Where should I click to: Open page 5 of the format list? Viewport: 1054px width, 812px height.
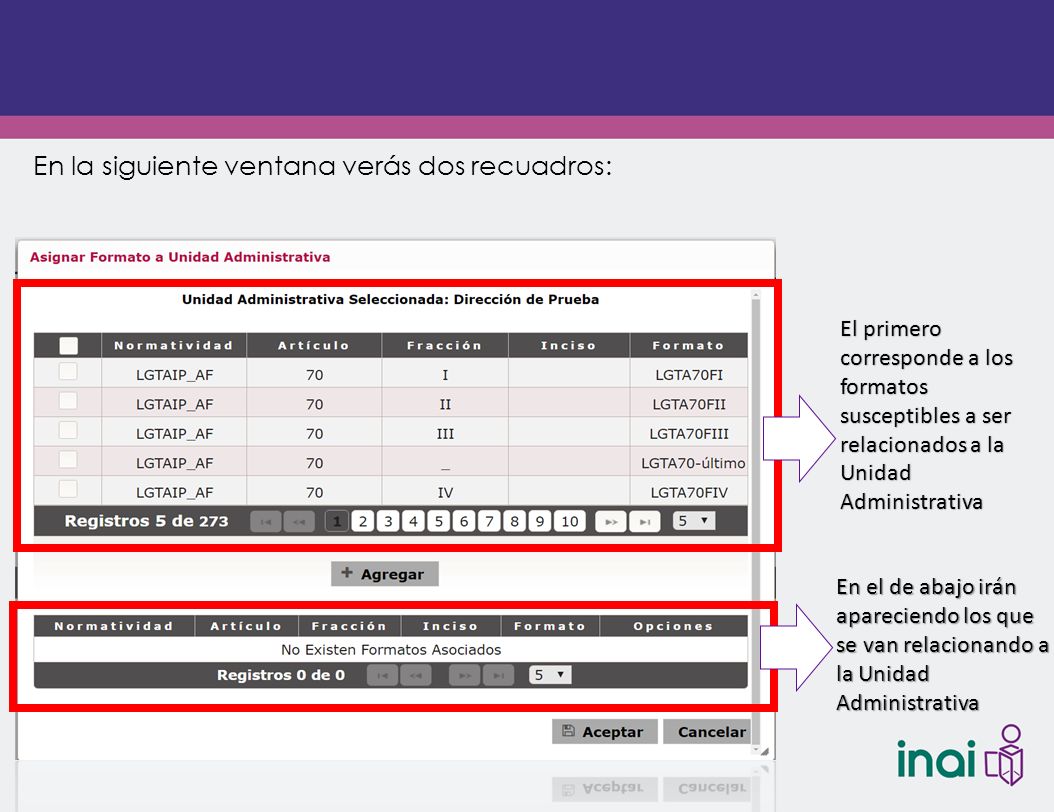coord(439,522)
